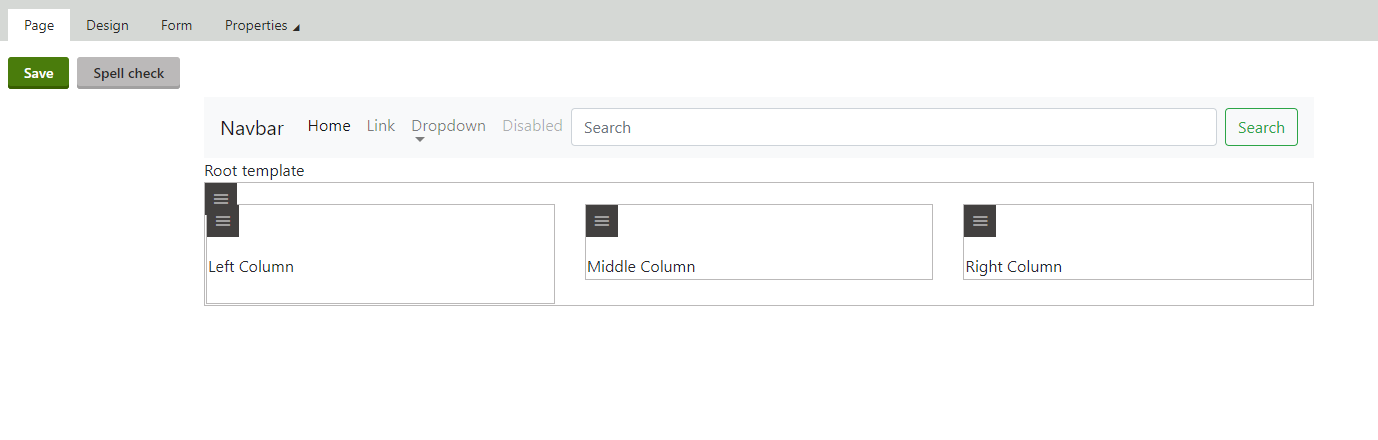Open Left Column zone menu icon

pos(223,221)
